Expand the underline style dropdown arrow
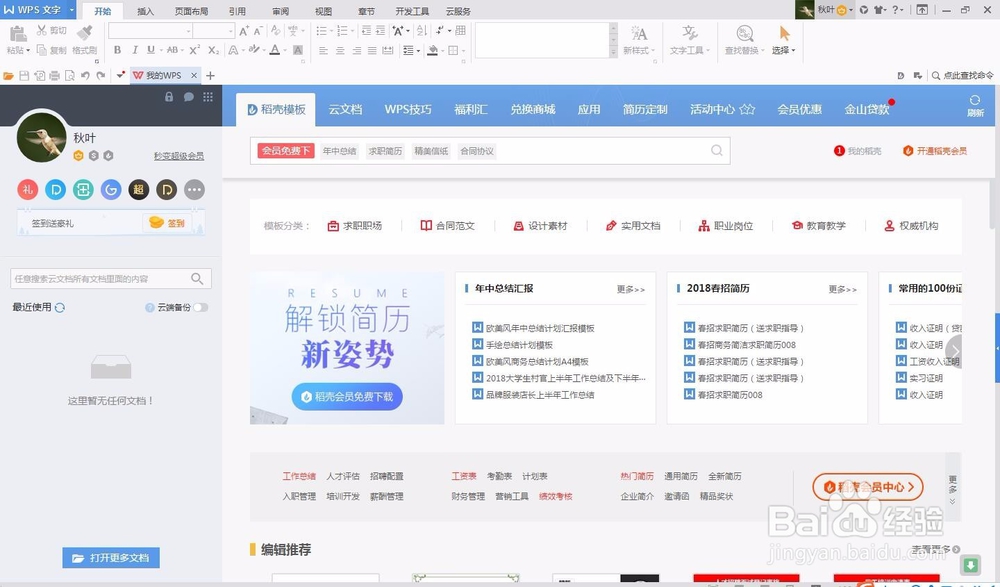 click(161, 49)
